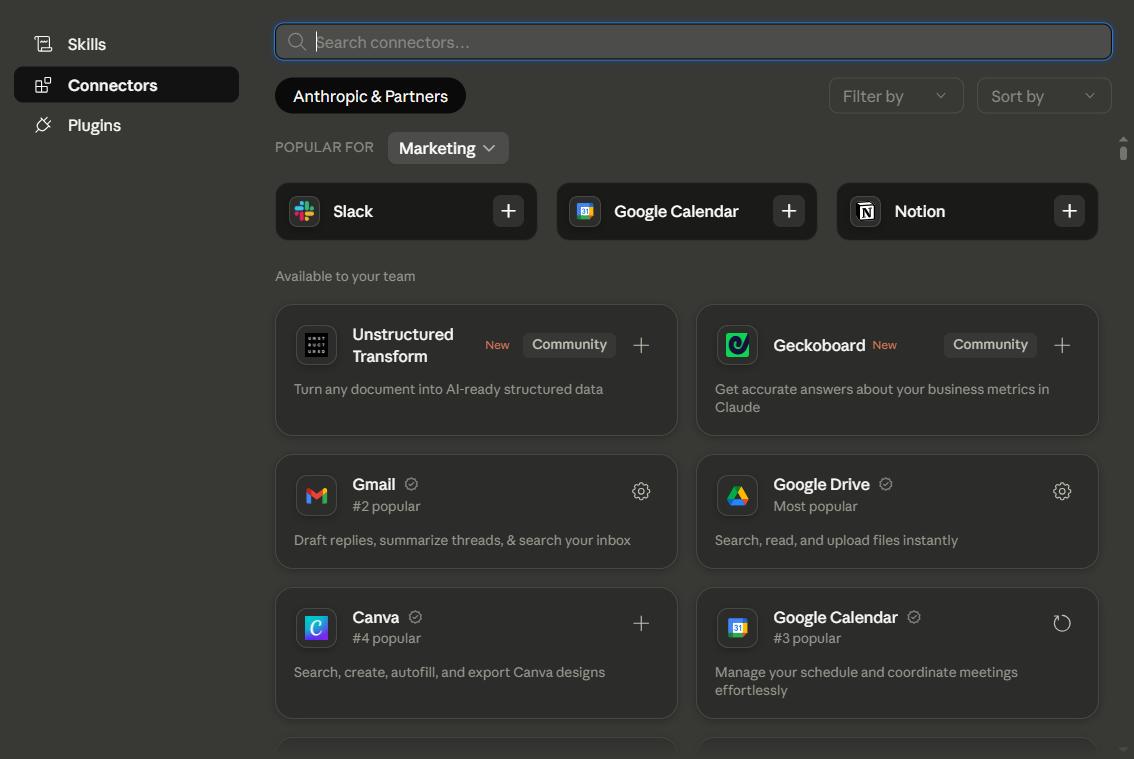This screenshot has width=1134, height=759.
Task: Click 'Search, create, autofill' Canva description
Action: tap(449, 672)
